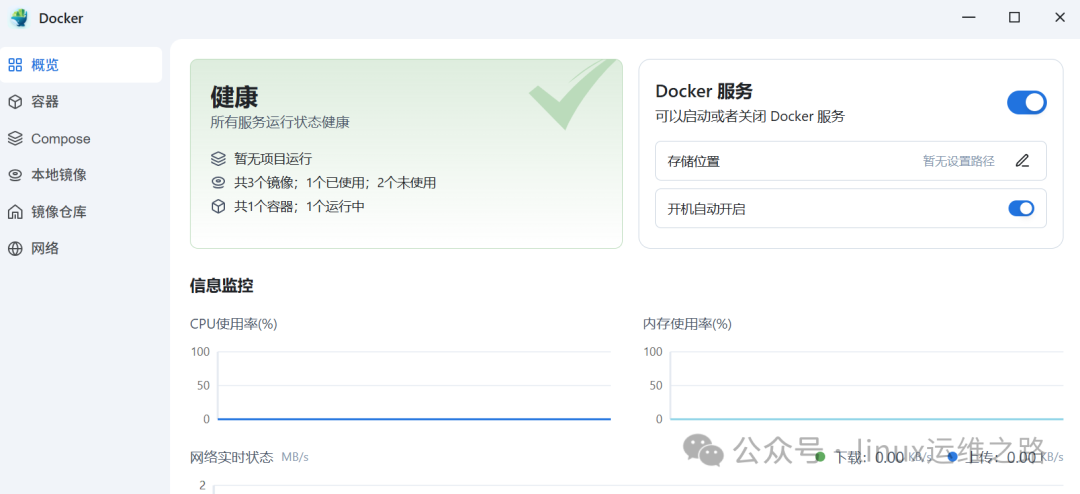Click the disk icon beside 共3个镜像

[x=218, y=183]
